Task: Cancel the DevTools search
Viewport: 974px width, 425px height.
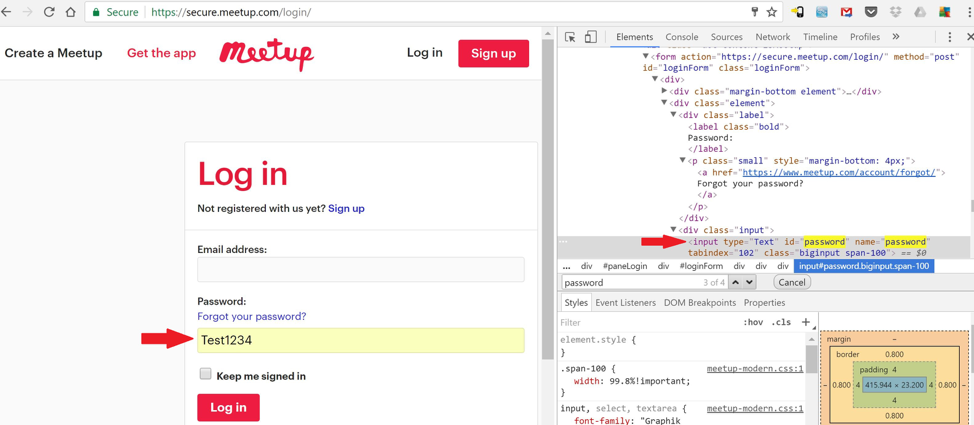Action: (791, 282)
